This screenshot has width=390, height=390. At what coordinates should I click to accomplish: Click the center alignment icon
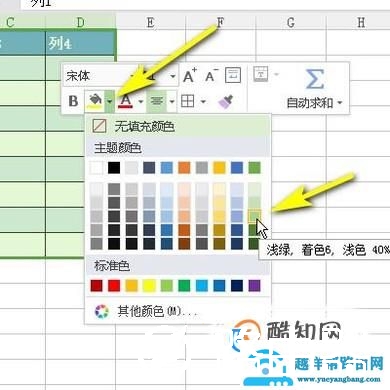156,101
